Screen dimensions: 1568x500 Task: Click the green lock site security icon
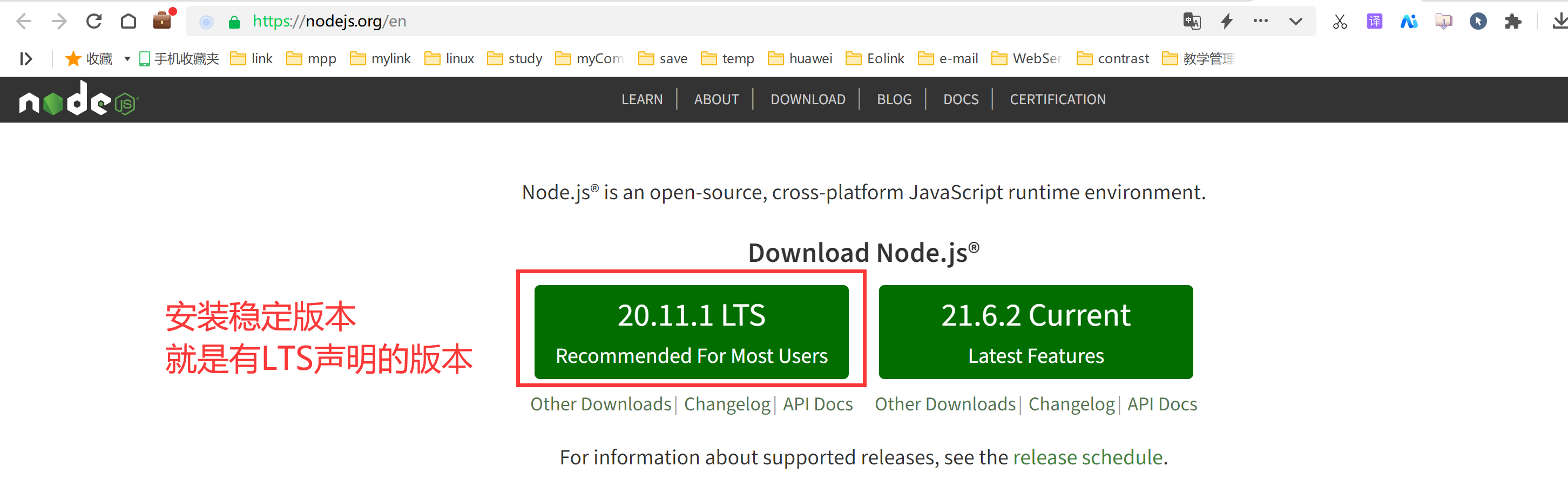tap(234, 23)
